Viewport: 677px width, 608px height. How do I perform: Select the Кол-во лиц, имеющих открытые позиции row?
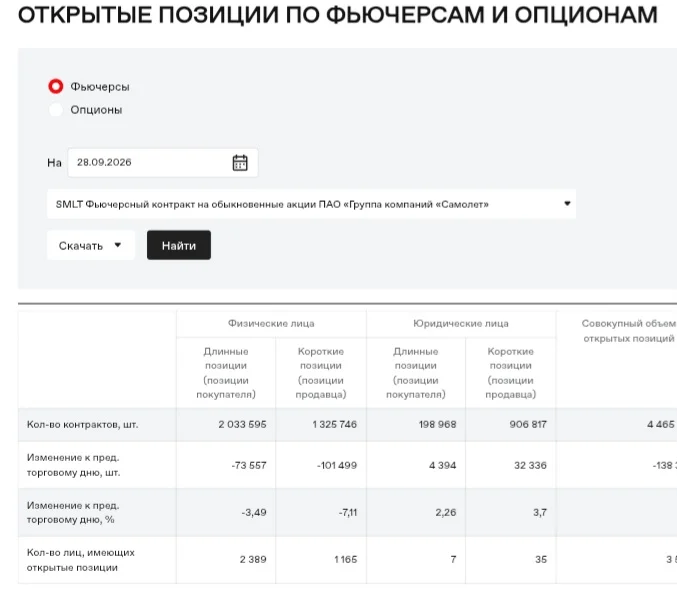(347, 560)
